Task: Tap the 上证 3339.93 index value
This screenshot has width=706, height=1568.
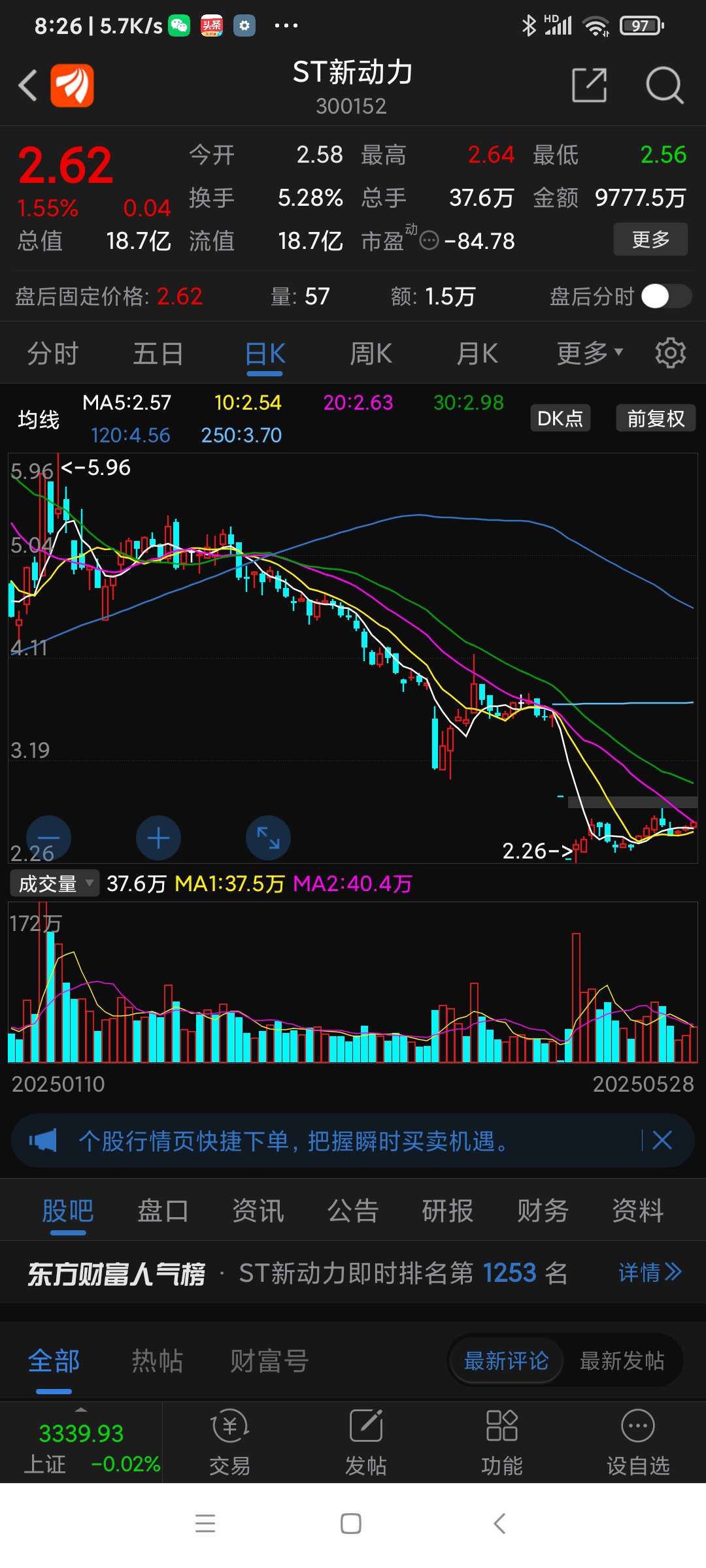Action: 81,1433
